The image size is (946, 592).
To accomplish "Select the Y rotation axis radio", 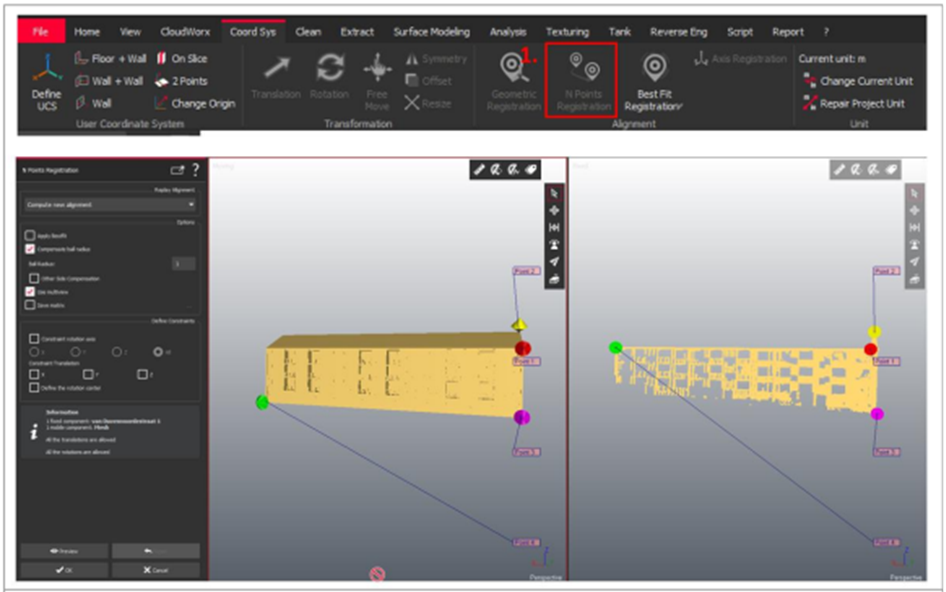I will [x=75, y=351].
